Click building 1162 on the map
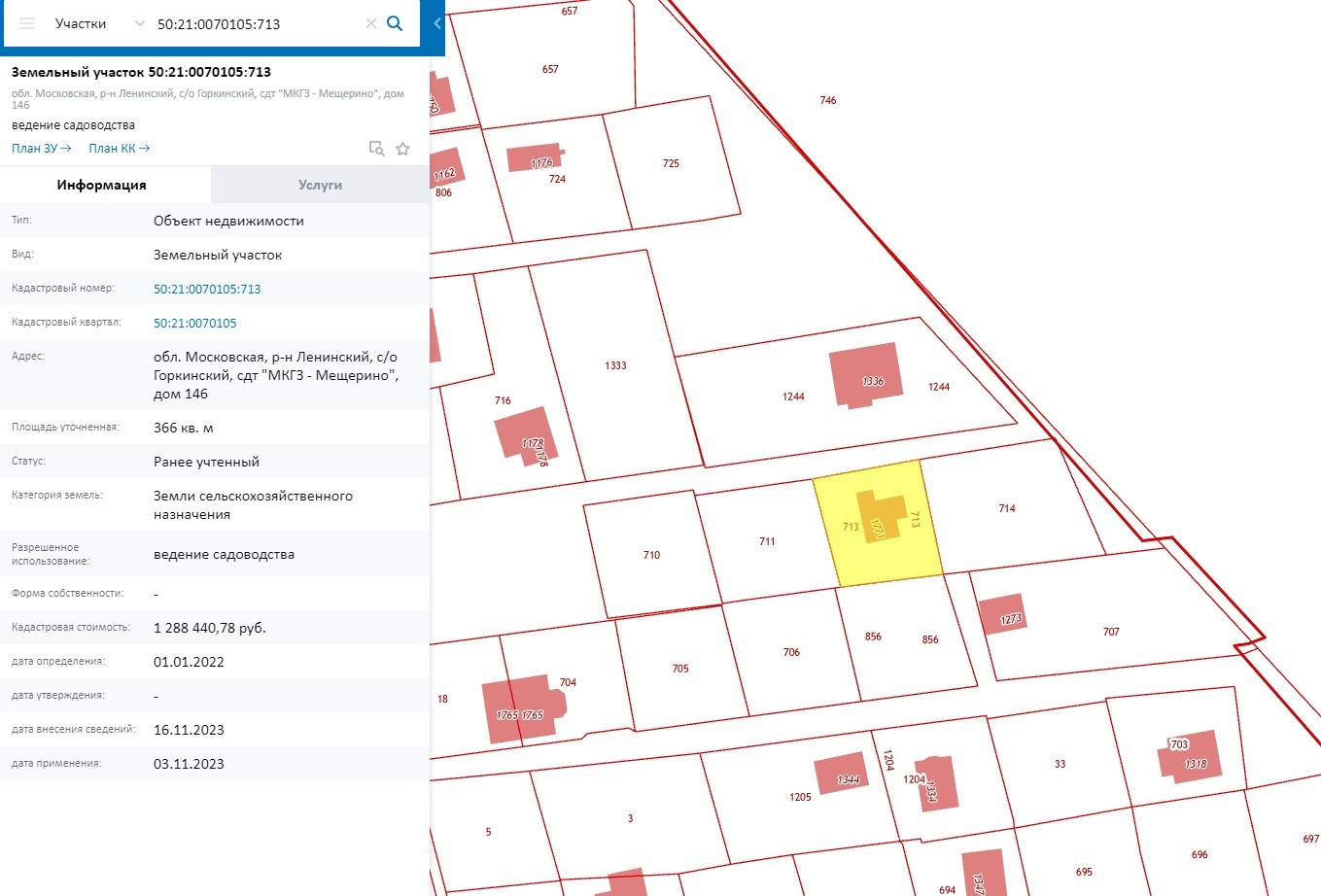 tap(448, 168)
